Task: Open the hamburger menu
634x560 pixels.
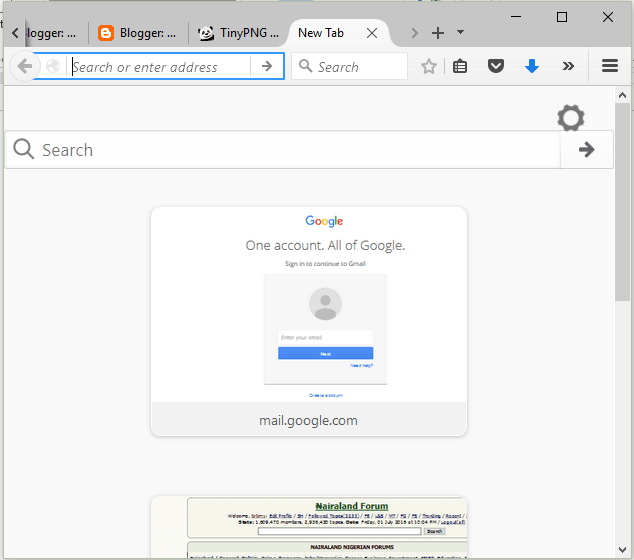Action: pos(610,66)
